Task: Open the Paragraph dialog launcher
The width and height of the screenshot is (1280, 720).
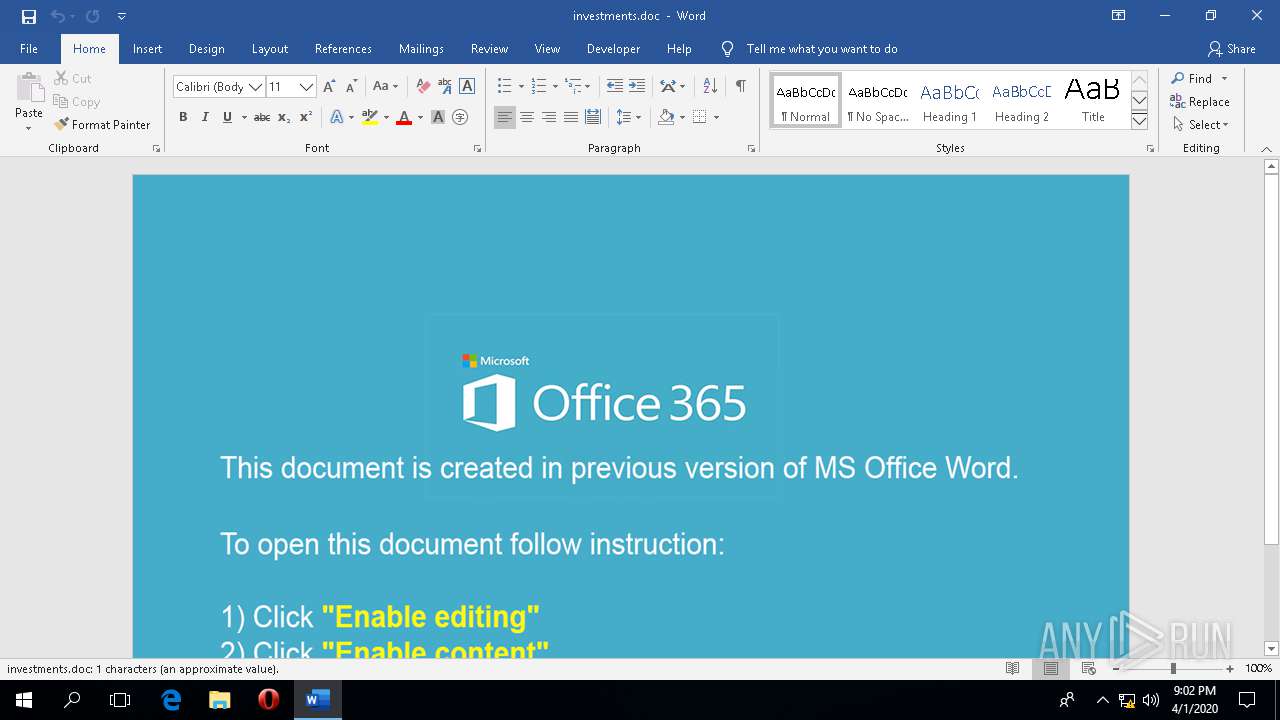Action: [751, 149]
